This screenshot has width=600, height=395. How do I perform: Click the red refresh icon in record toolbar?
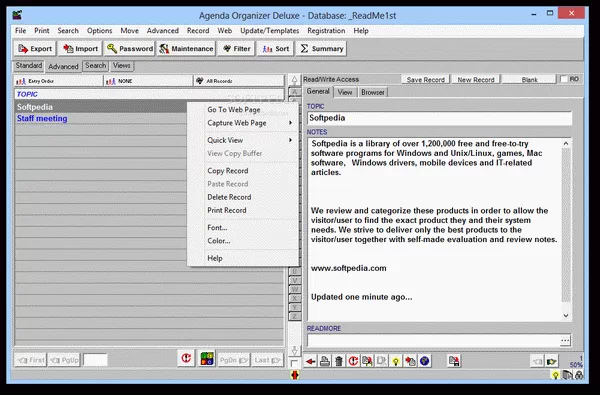353,361
